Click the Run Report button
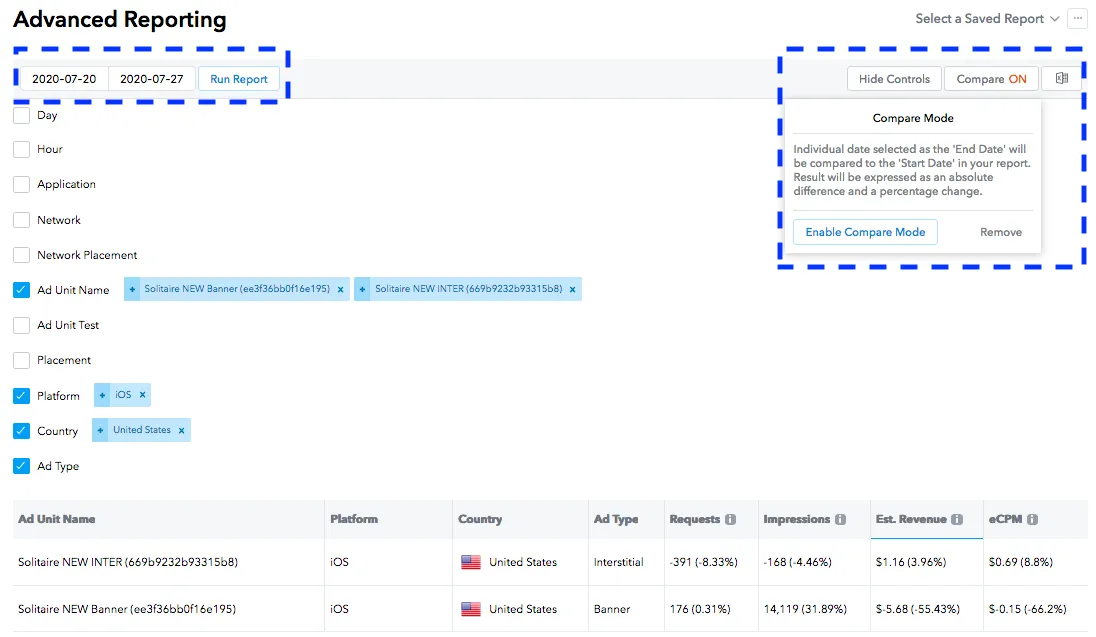Image resolution: width=1096 pixels, height=637 pixels. pos(238,78)
